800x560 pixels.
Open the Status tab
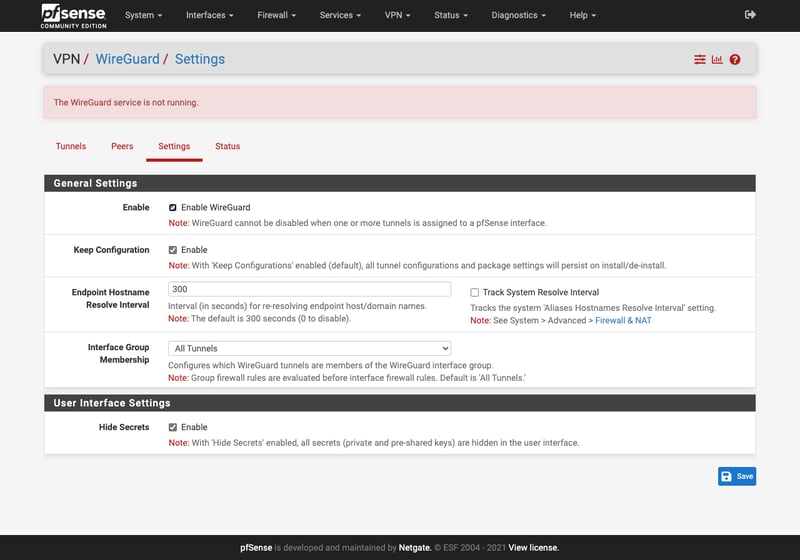227,146
